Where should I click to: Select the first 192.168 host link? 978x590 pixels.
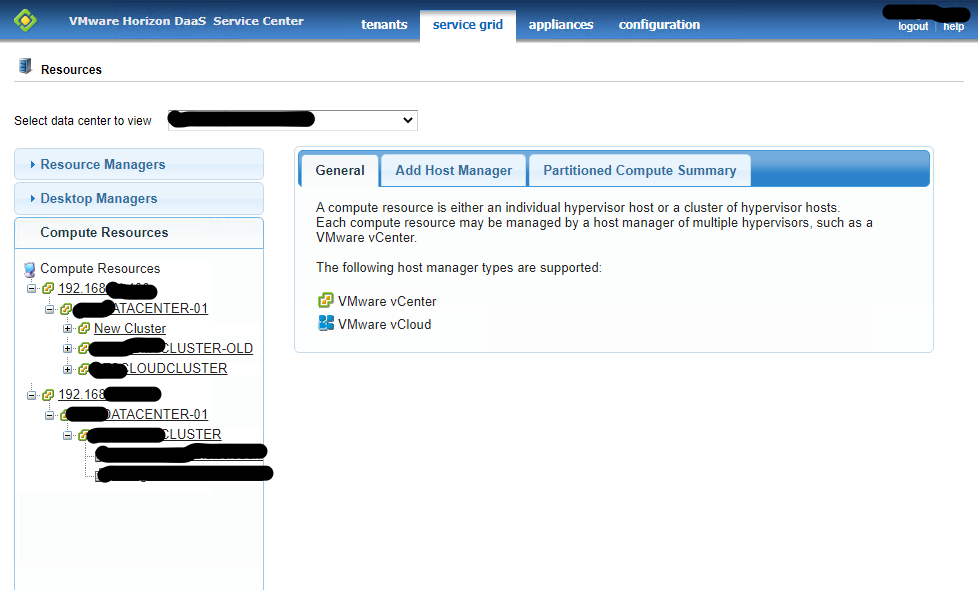tap(107, 288)
